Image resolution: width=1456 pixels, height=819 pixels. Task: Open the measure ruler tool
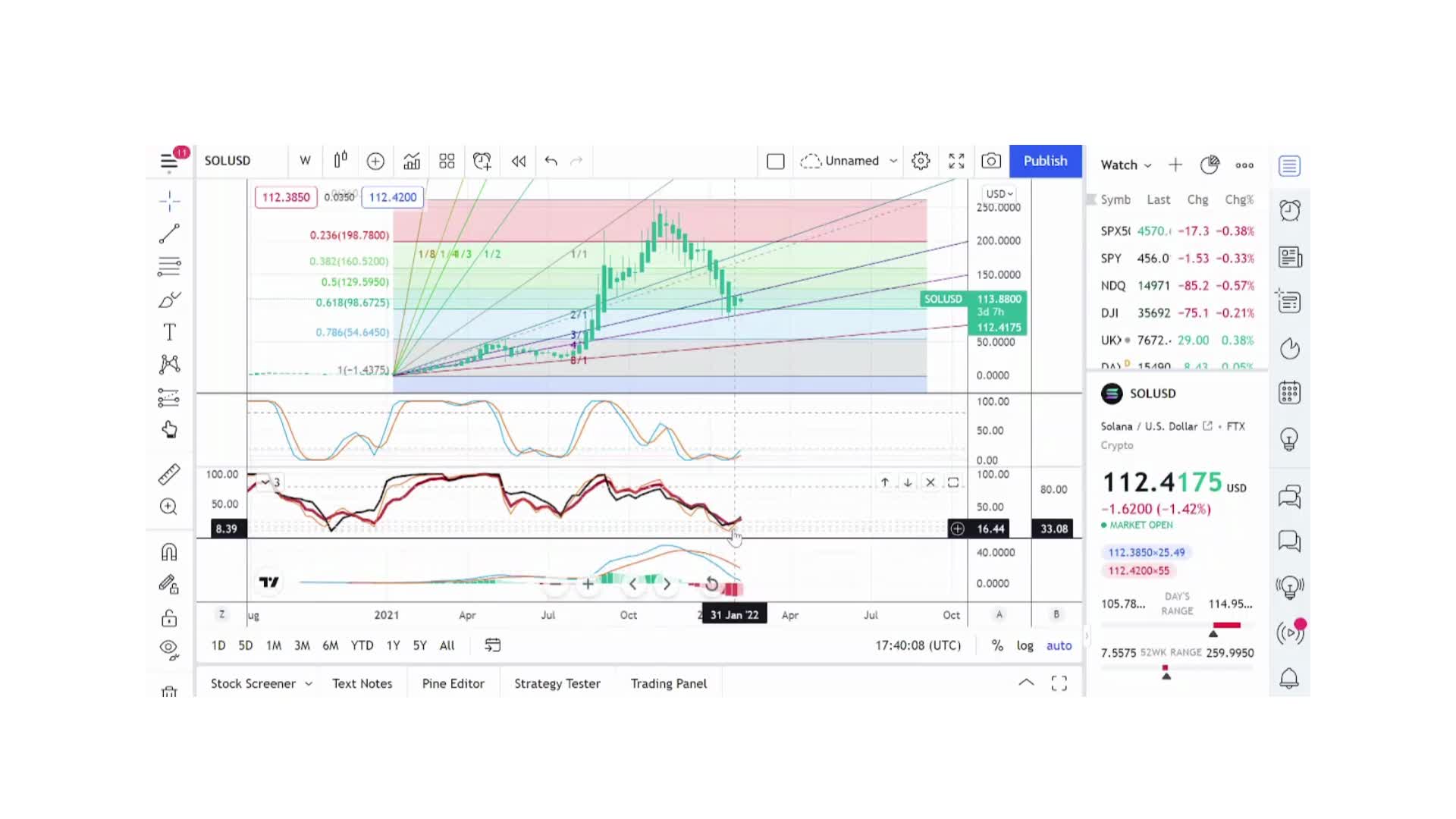169,473
